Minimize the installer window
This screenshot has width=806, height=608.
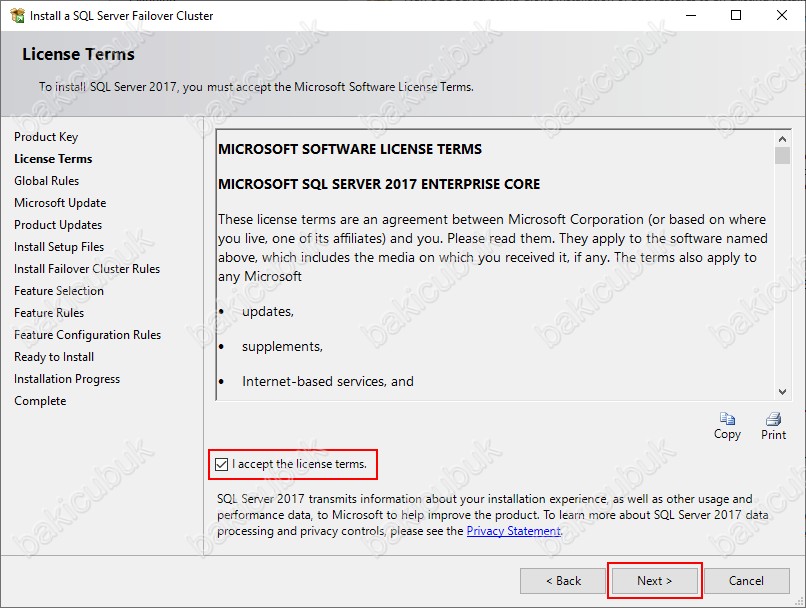pyautogui.click(x=691, y=15)
